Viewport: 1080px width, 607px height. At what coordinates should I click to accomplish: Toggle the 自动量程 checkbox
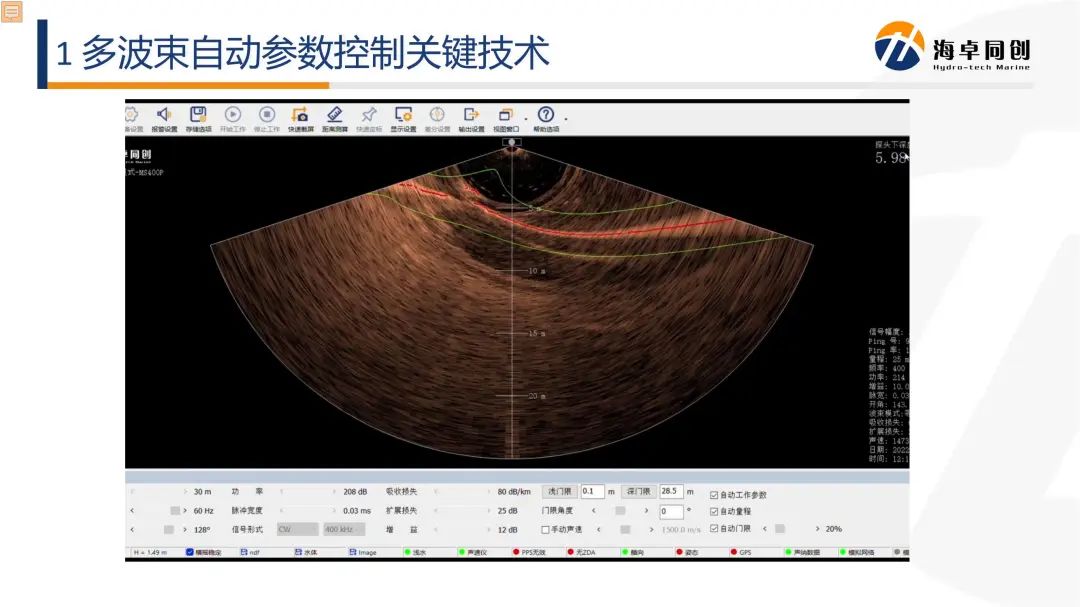(x=714, y=511)
